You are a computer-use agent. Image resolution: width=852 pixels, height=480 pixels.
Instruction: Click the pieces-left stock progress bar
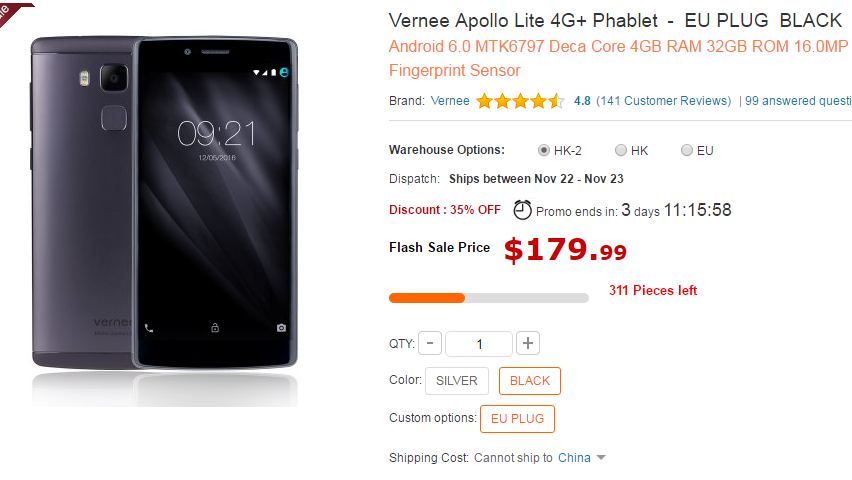tap(488, 297)
